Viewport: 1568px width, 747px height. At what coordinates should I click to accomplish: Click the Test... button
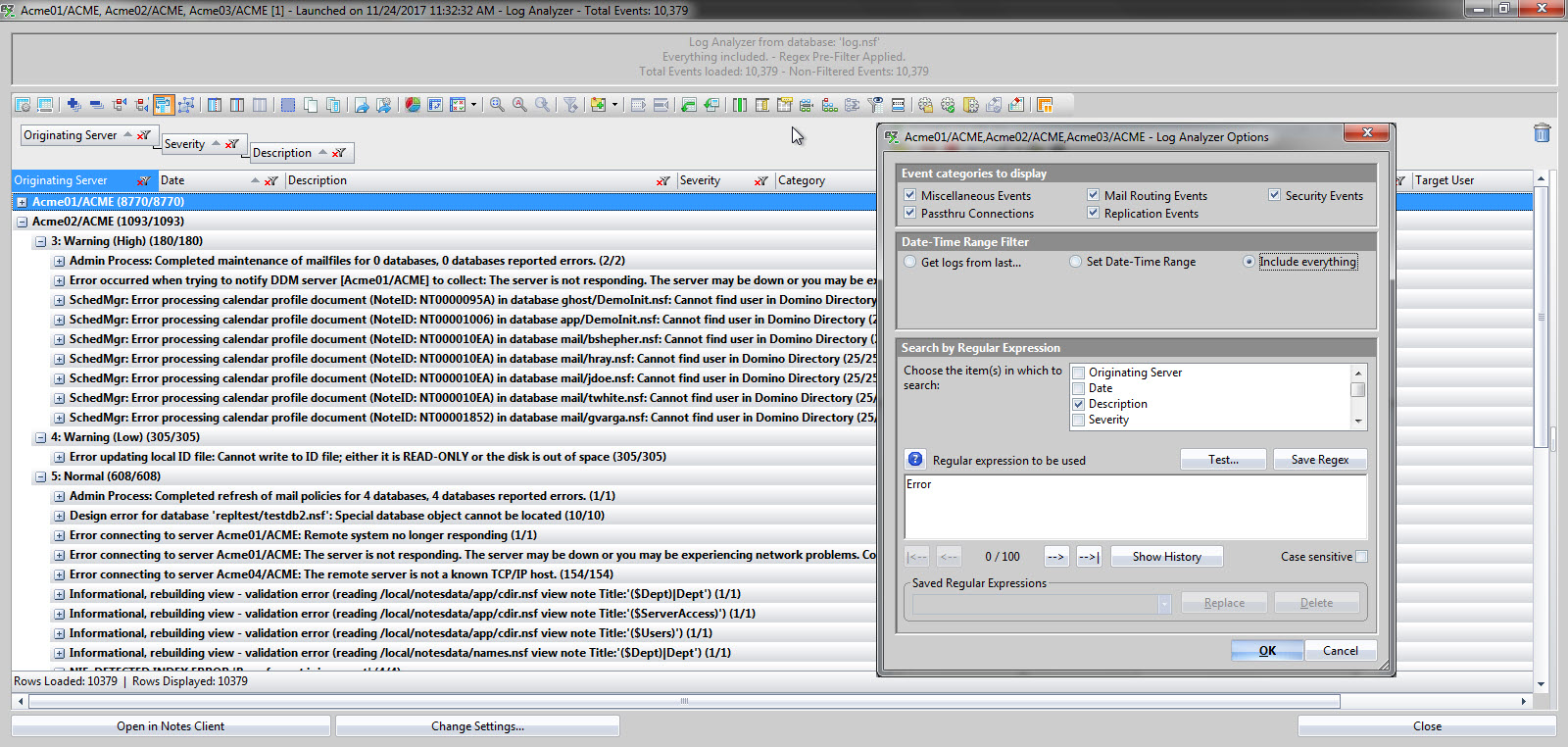[1223, 459]
